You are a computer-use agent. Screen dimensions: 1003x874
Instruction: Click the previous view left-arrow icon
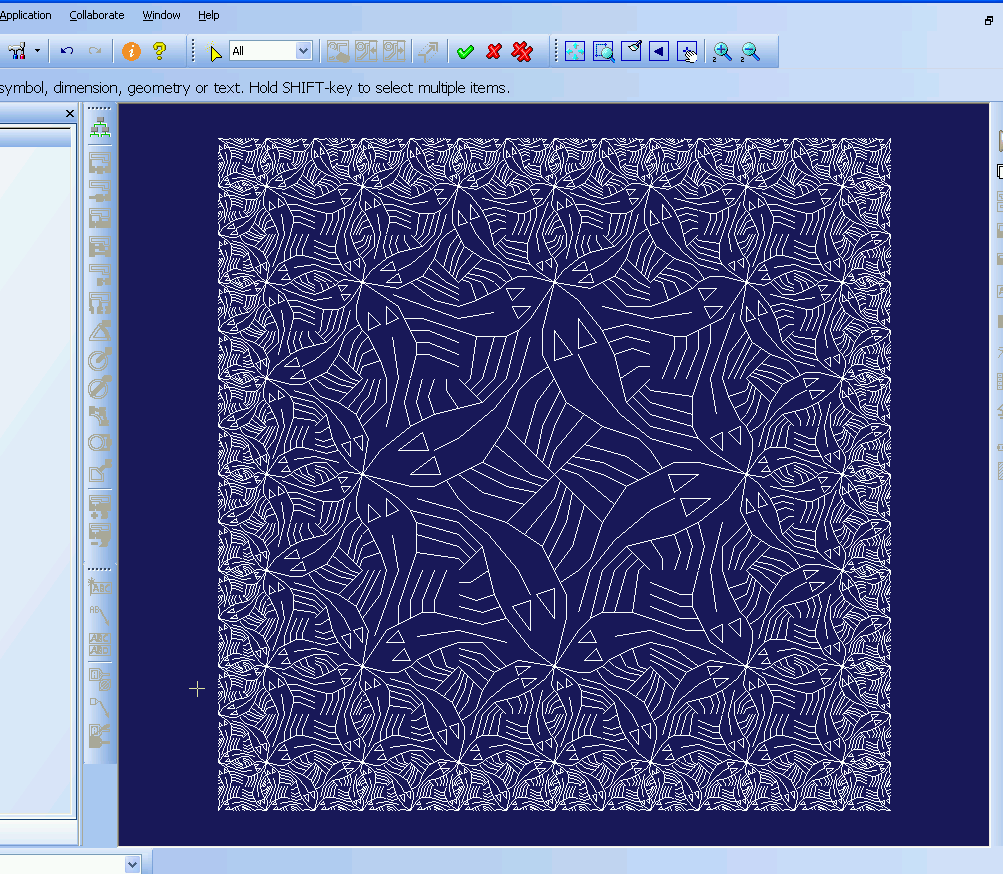[658, 51]
